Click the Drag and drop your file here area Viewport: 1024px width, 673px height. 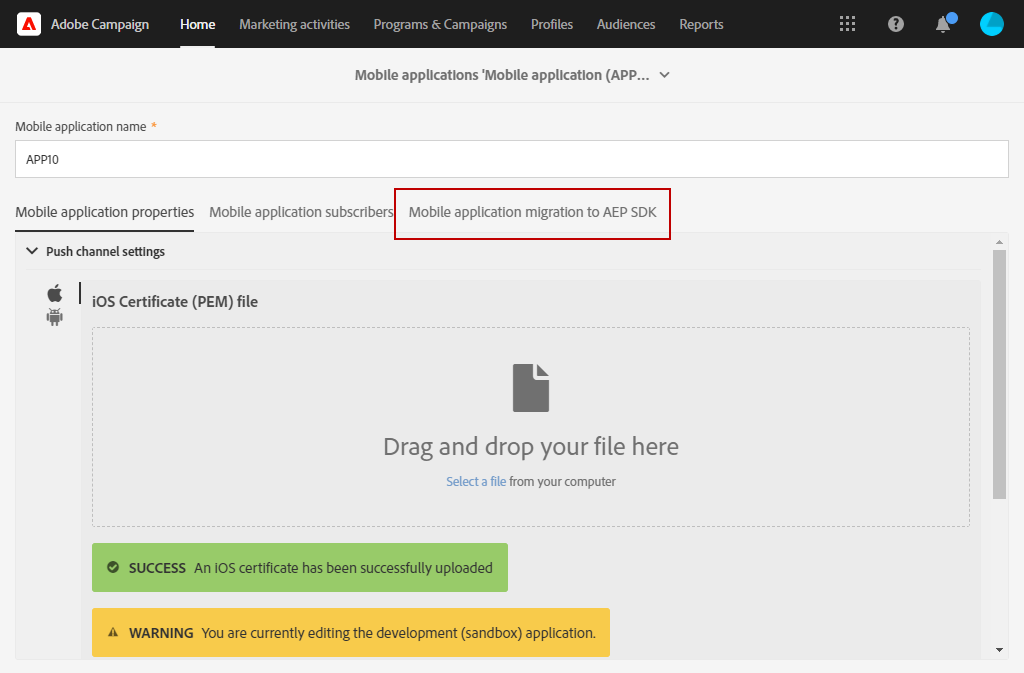point(531,427)
